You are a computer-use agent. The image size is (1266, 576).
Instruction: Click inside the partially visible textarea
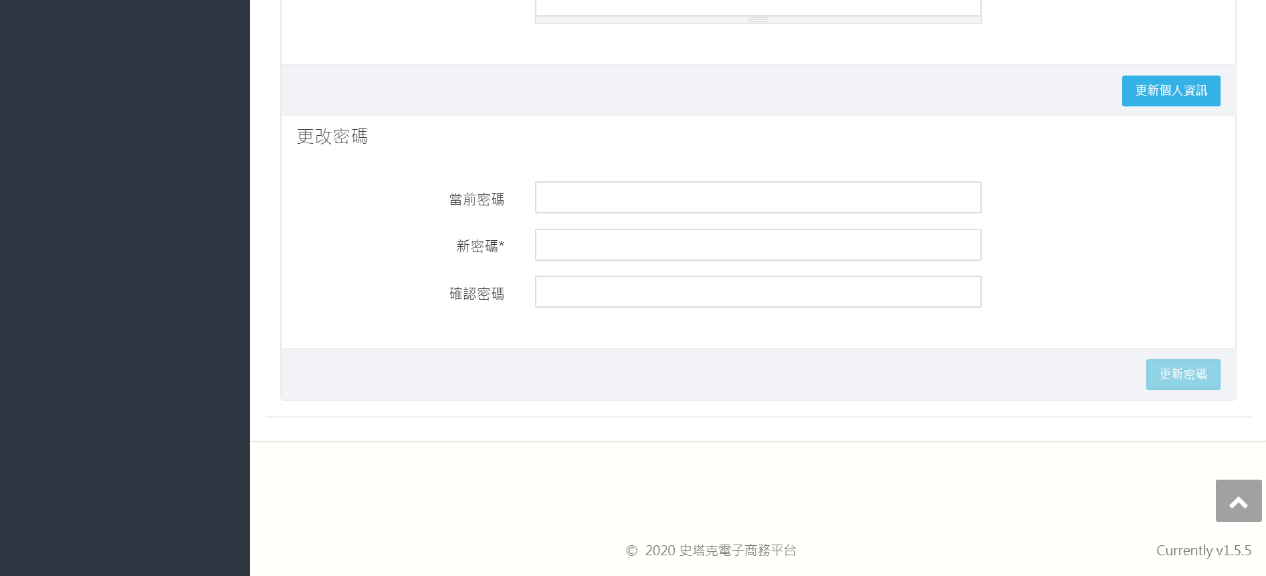coord(758,6)
